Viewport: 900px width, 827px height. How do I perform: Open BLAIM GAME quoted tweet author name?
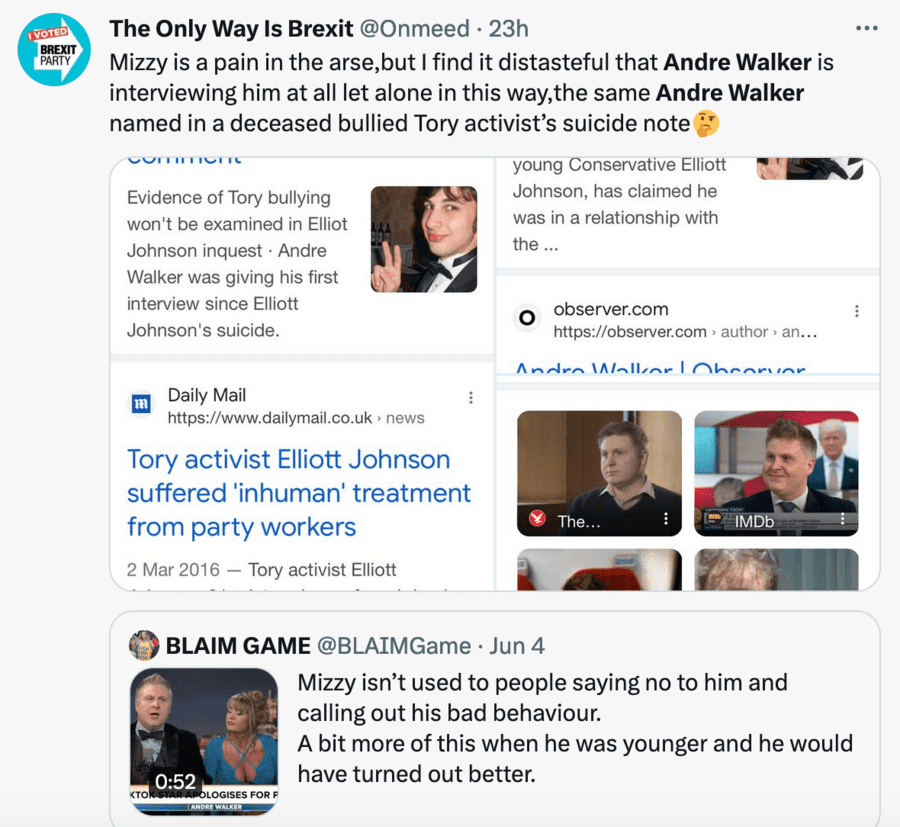238,646
